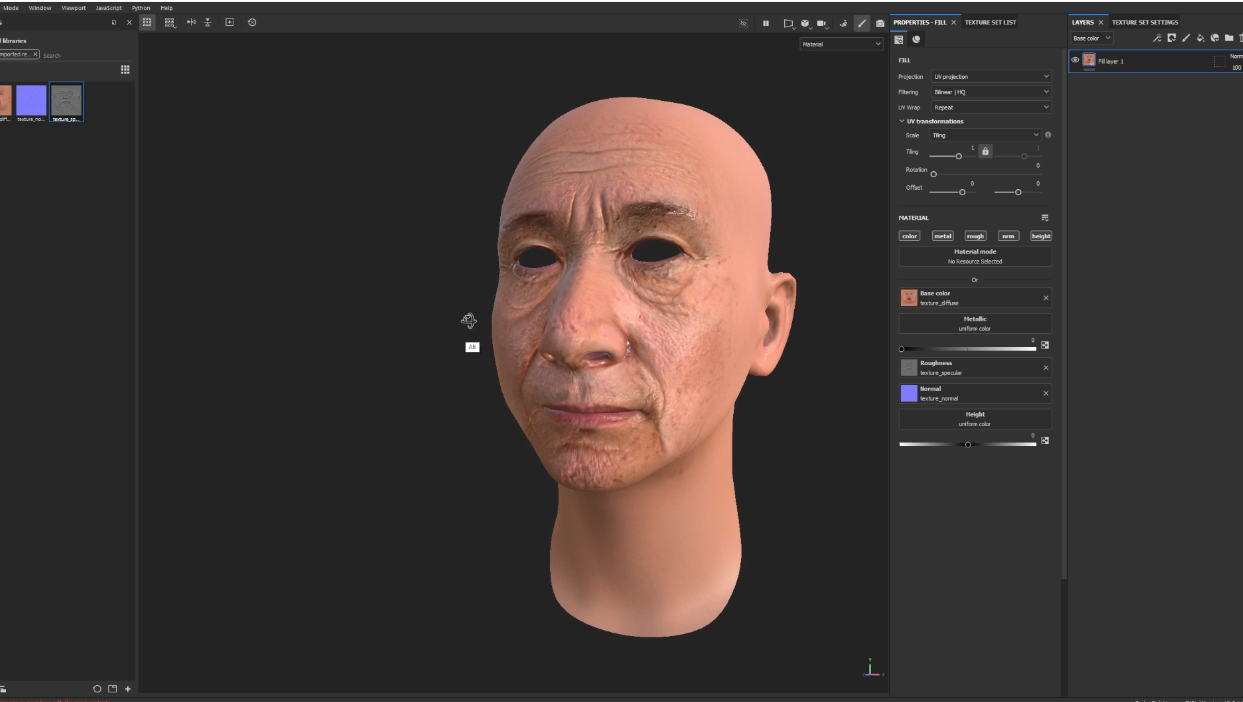Viewport: 1243px width, 702px height.
Task: Remove the Base color texture_diffuse resource
Action: coord(1046,298)
